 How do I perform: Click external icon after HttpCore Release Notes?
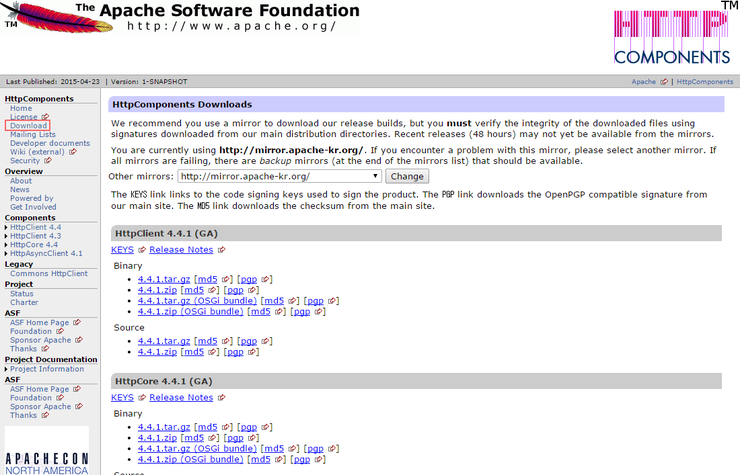[x=221, y=398]
